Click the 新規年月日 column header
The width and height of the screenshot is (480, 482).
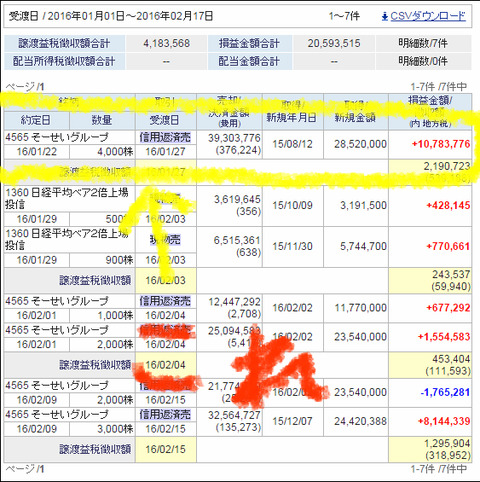click(291, 118)
